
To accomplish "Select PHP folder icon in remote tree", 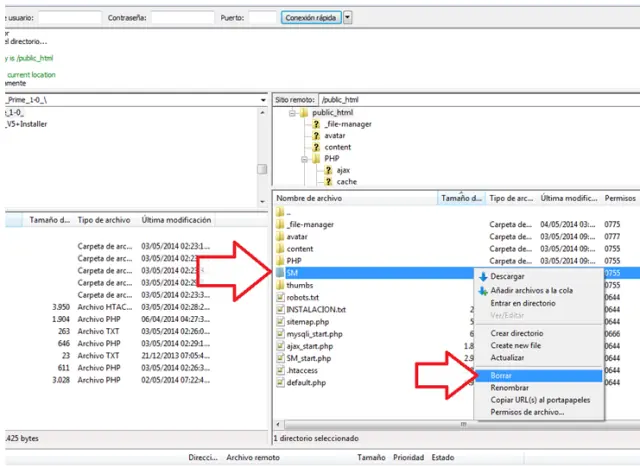I will pos(316,158).
